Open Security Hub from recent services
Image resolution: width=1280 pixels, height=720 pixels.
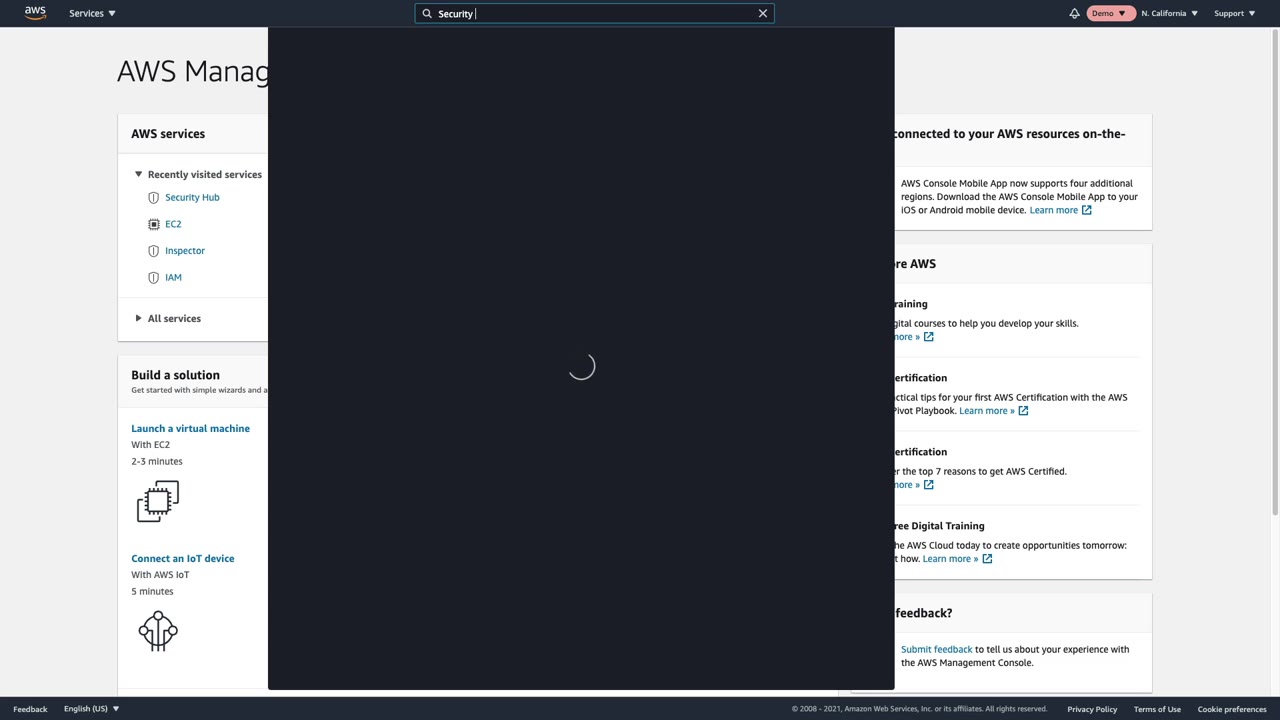pyautogui.click(x=192, y=197)
